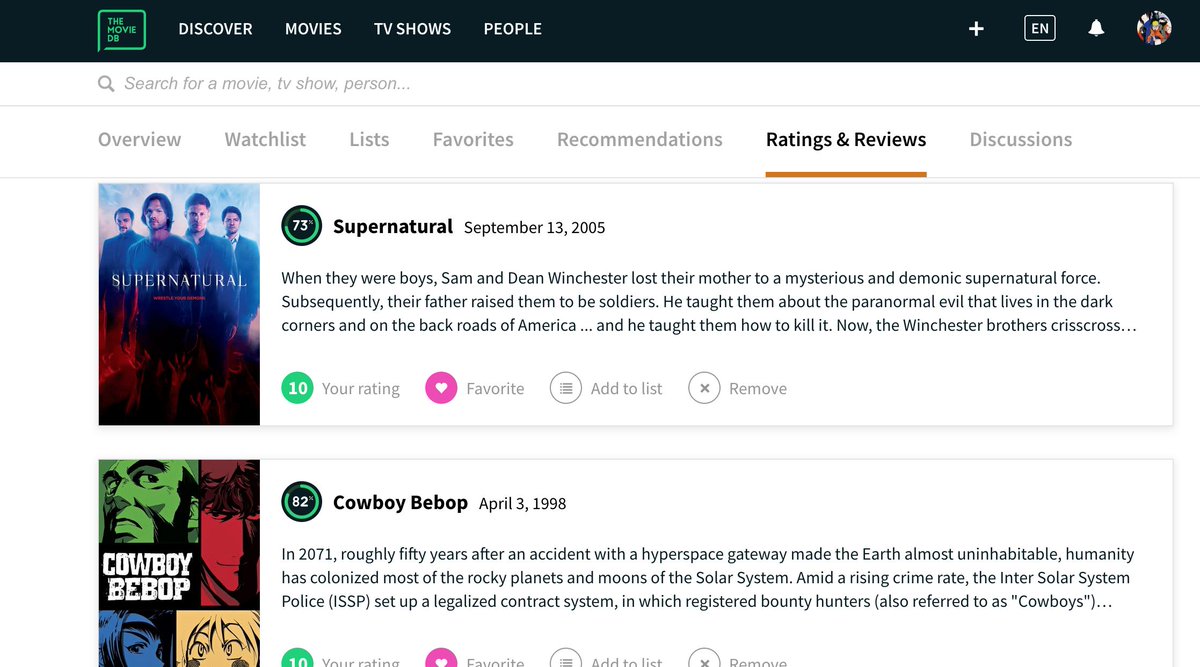Click the date 'September 13, 2005'

coord(535,228)
